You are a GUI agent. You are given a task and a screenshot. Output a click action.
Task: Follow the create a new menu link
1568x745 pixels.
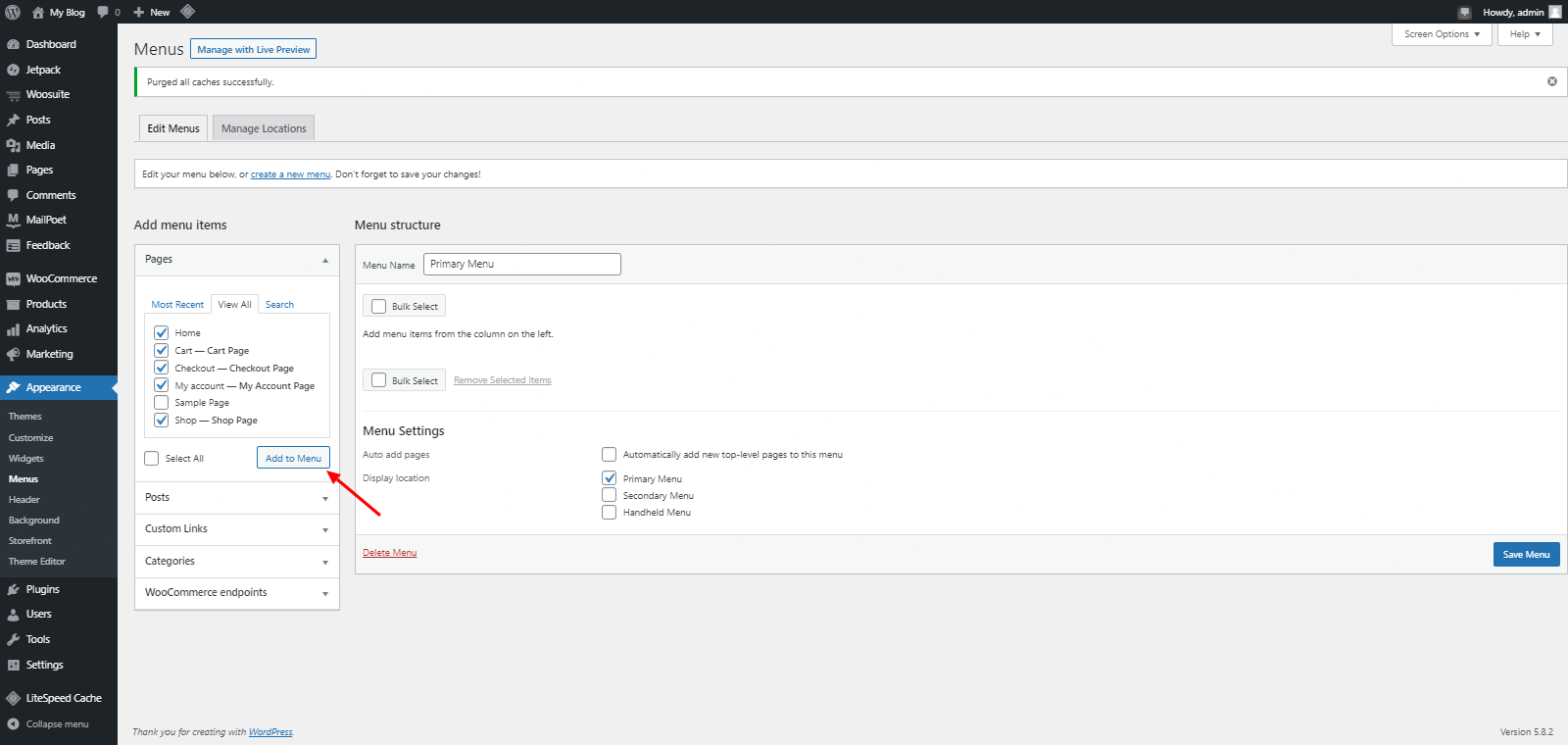coord(290,174)
